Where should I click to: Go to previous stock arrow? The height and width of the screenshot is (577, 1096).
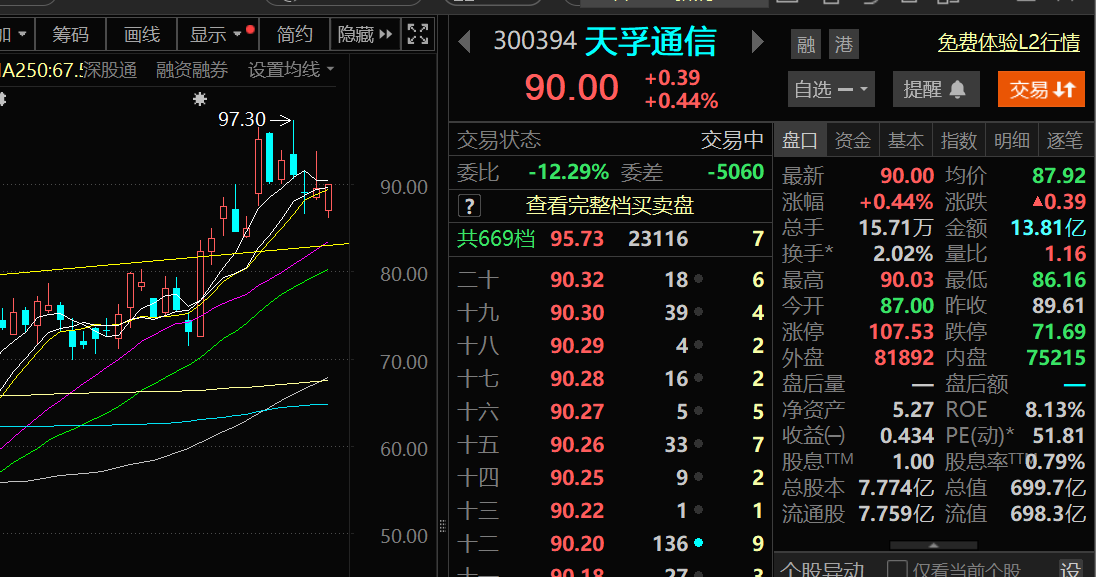point(464,43)
